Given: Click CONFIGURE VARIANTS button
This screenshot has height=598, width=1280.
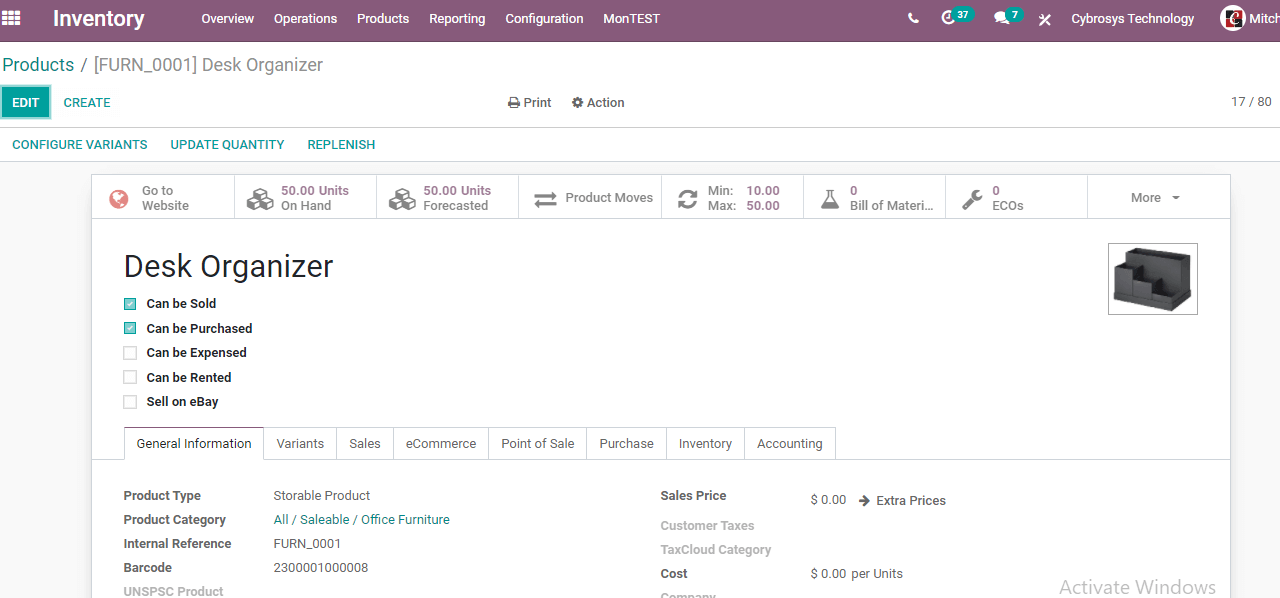Looking at the screenshot, I should pos(80,145).
